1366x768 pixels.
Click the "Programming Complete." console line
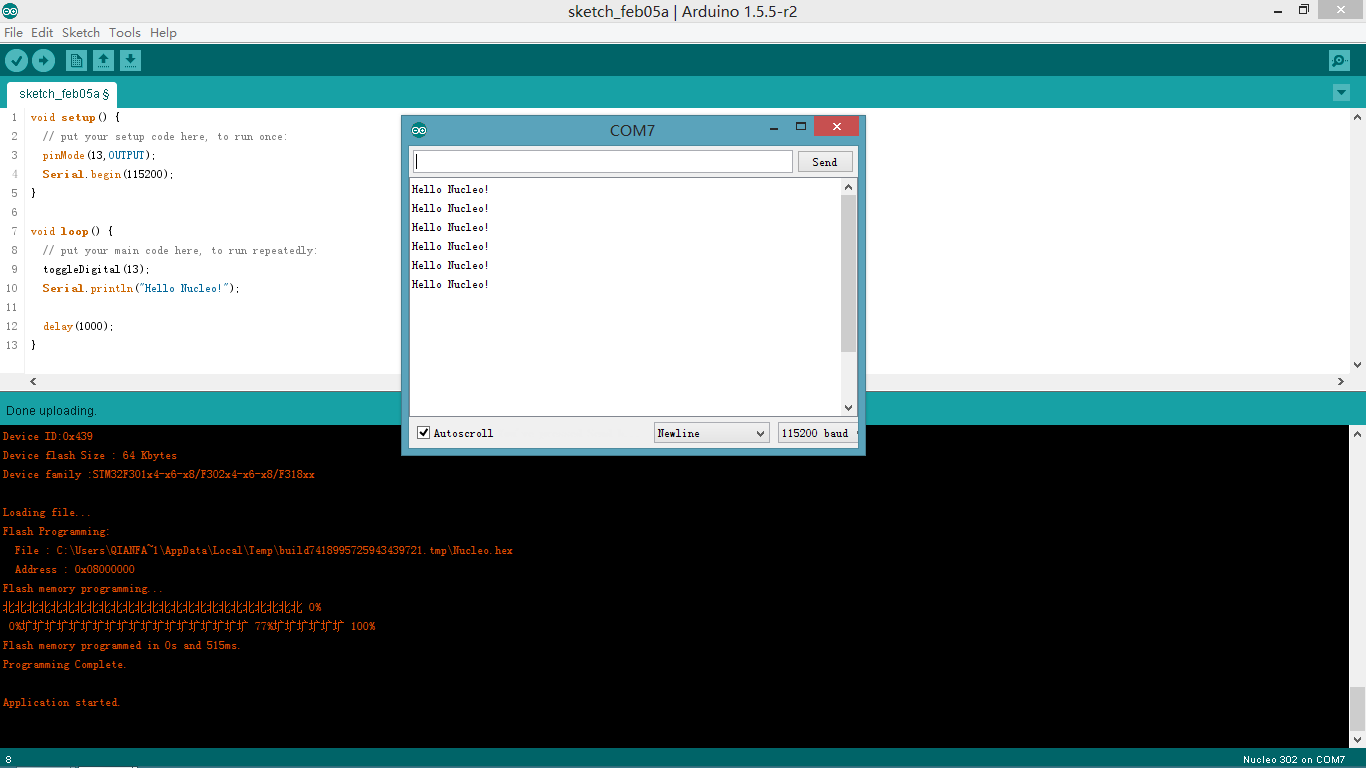point(65,664)
